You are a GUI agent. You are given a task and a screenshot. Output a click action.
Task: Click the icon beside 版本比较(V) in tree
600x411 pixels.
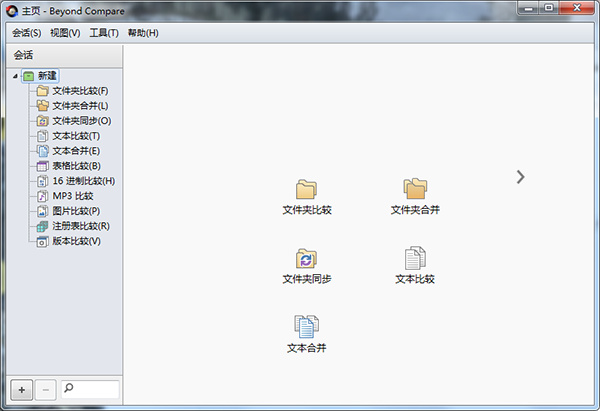click(x=42, y=241)
